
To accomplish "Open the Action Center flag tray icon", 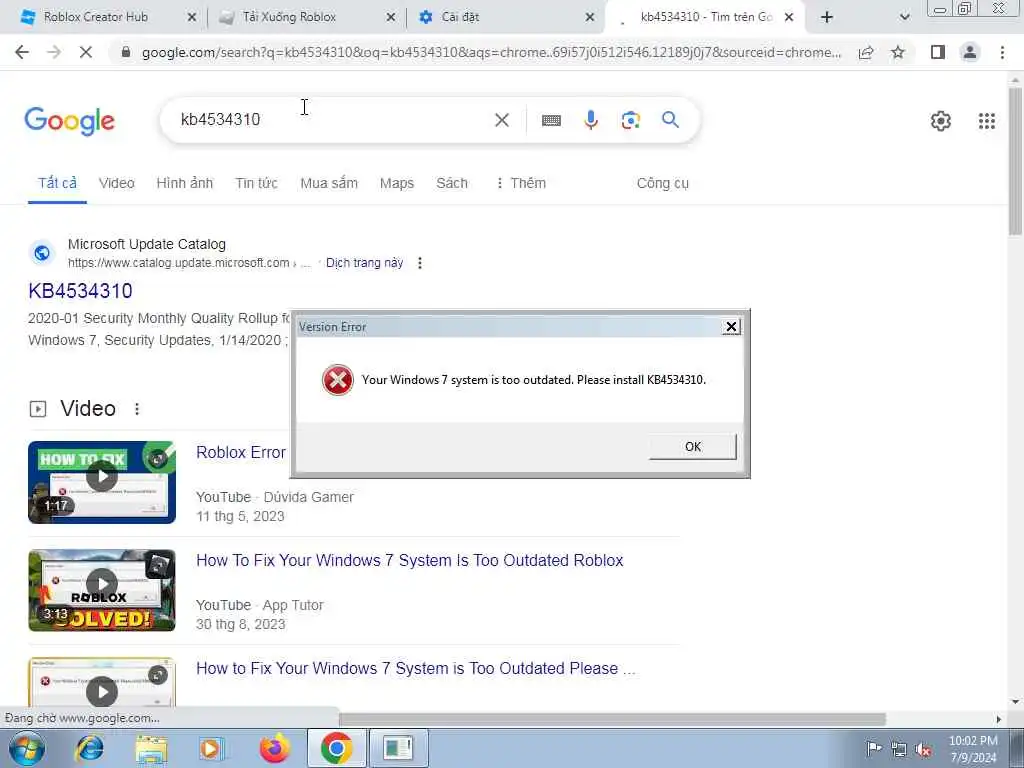I will click(x=873, y=748).
